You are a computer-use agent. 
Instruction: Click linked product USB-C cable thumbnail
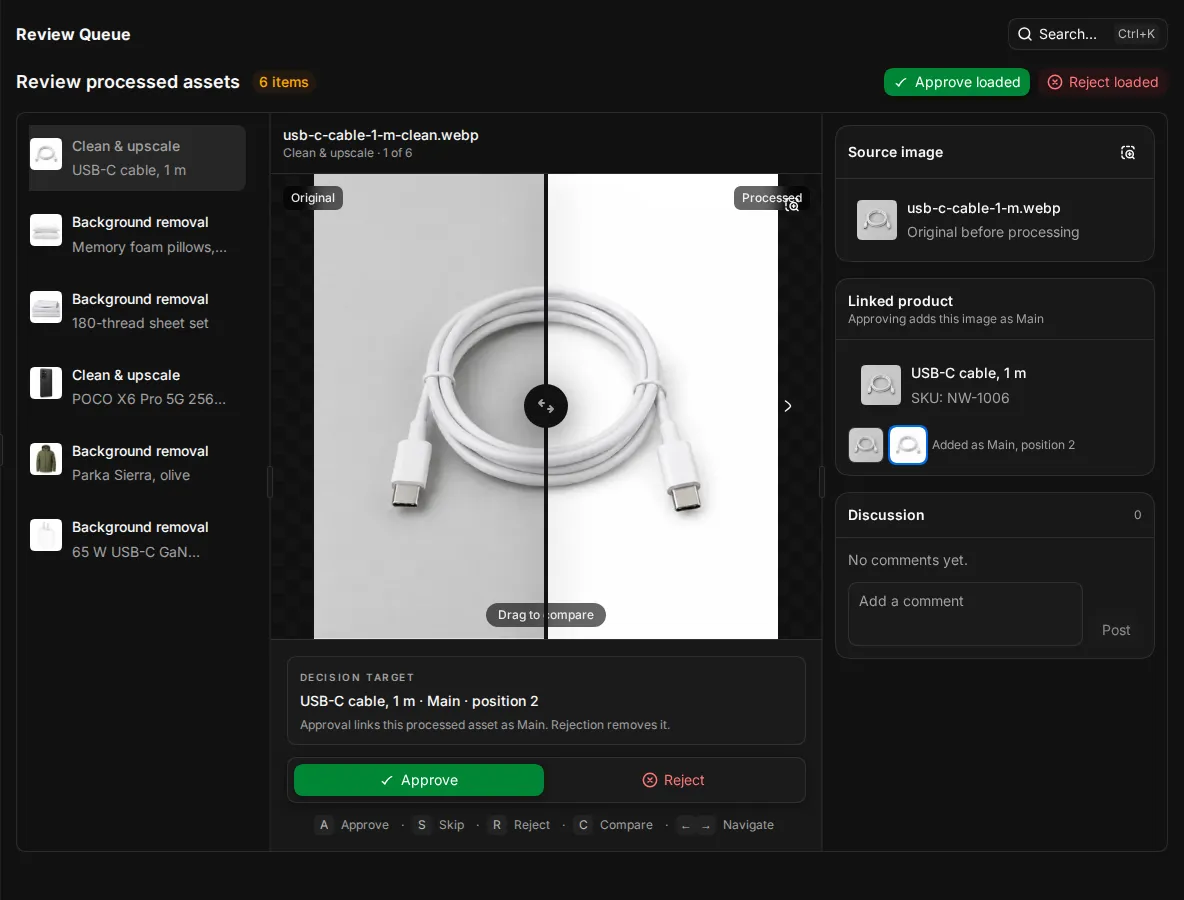point(881,385)
